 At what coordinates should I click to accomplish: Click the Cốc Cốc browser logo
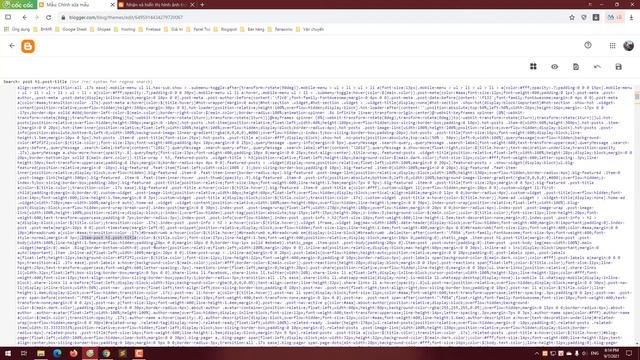point(18,4)
